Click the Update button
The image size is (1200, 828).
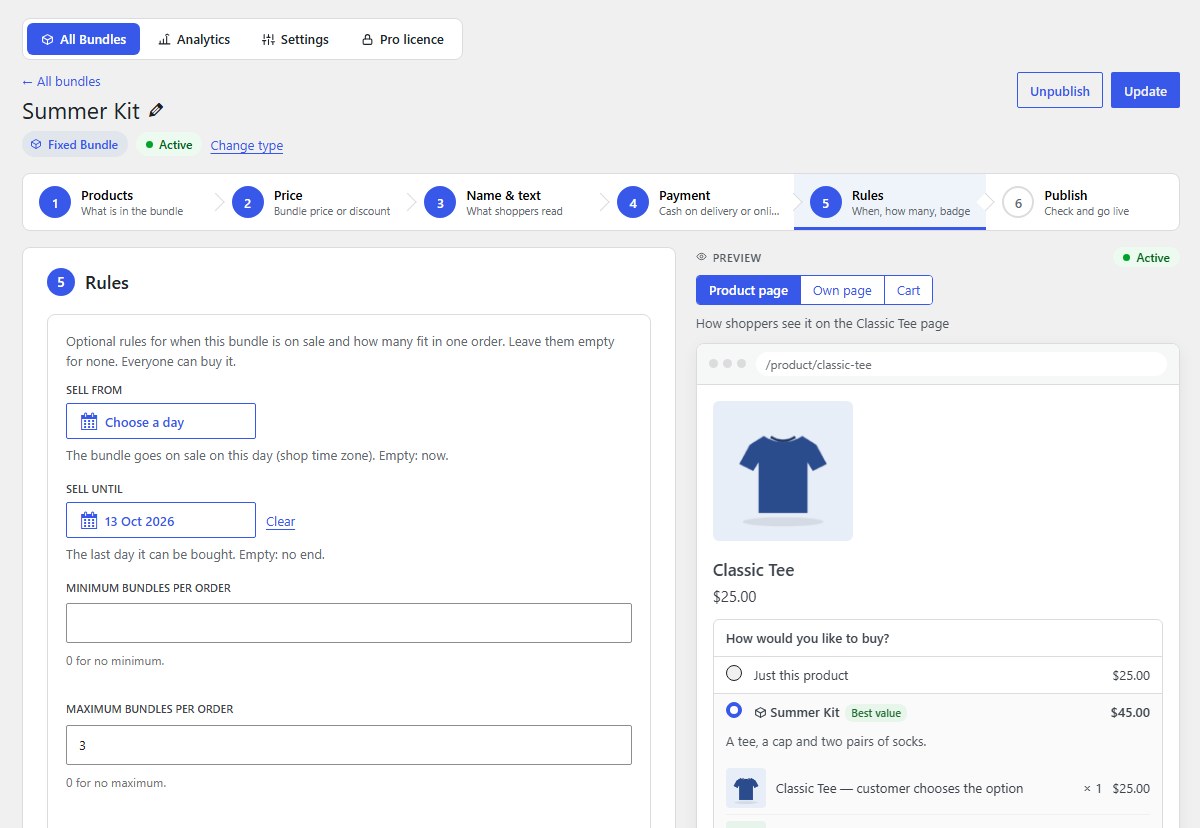[1145, 90]
